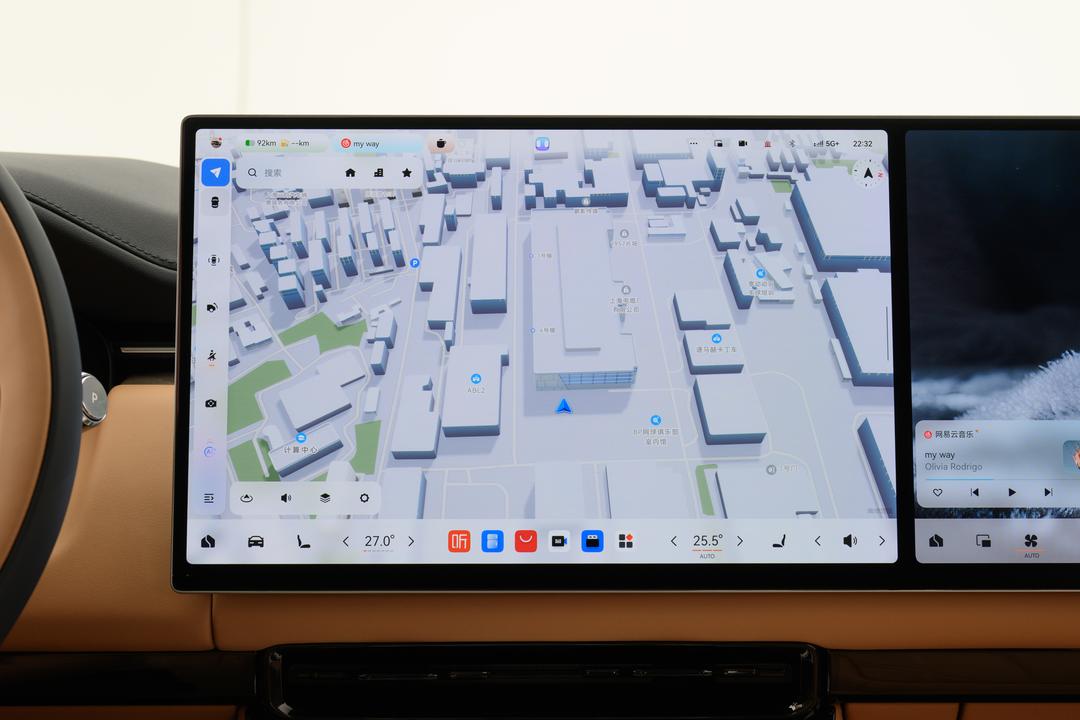Open the surround-view car icon in sidebar
Screen dimensions: 1080x720
pyautogui.click(x=214, y=260)
